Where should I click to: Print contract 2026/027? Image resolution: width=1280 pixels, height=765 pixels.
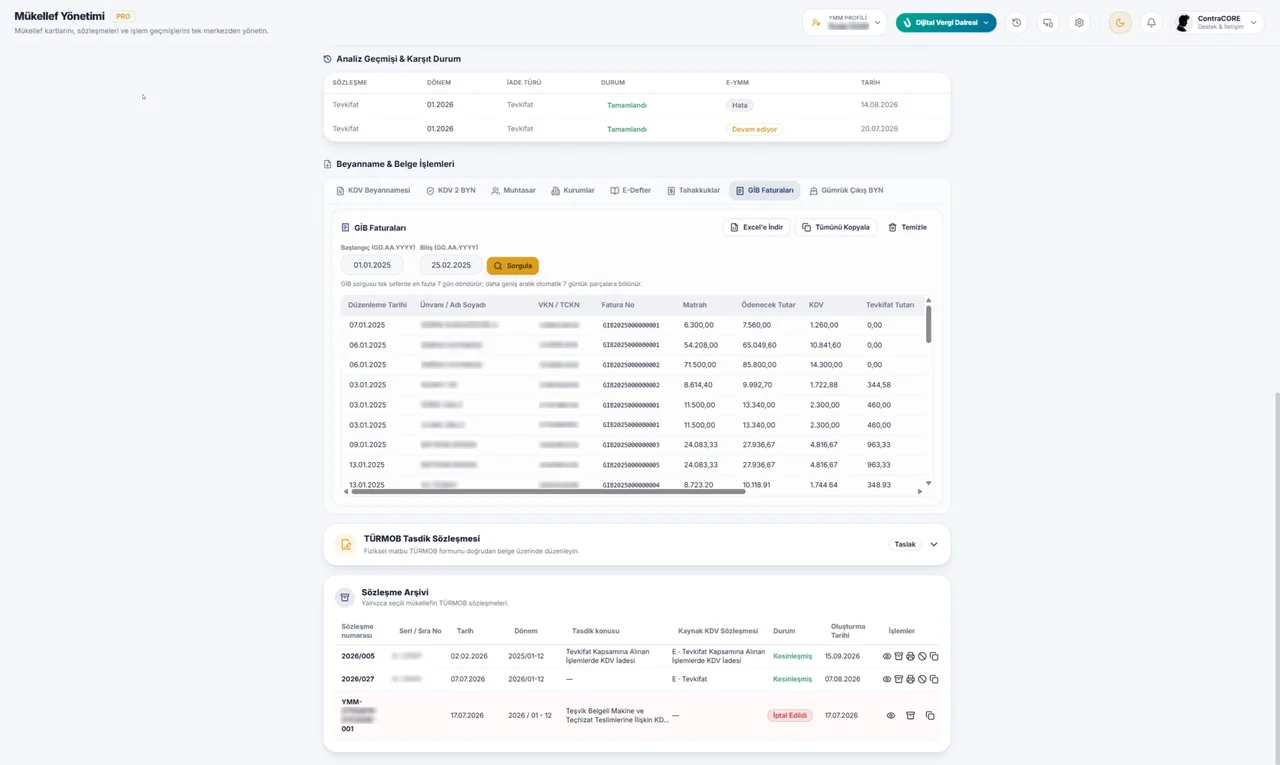tap(910, 679)
